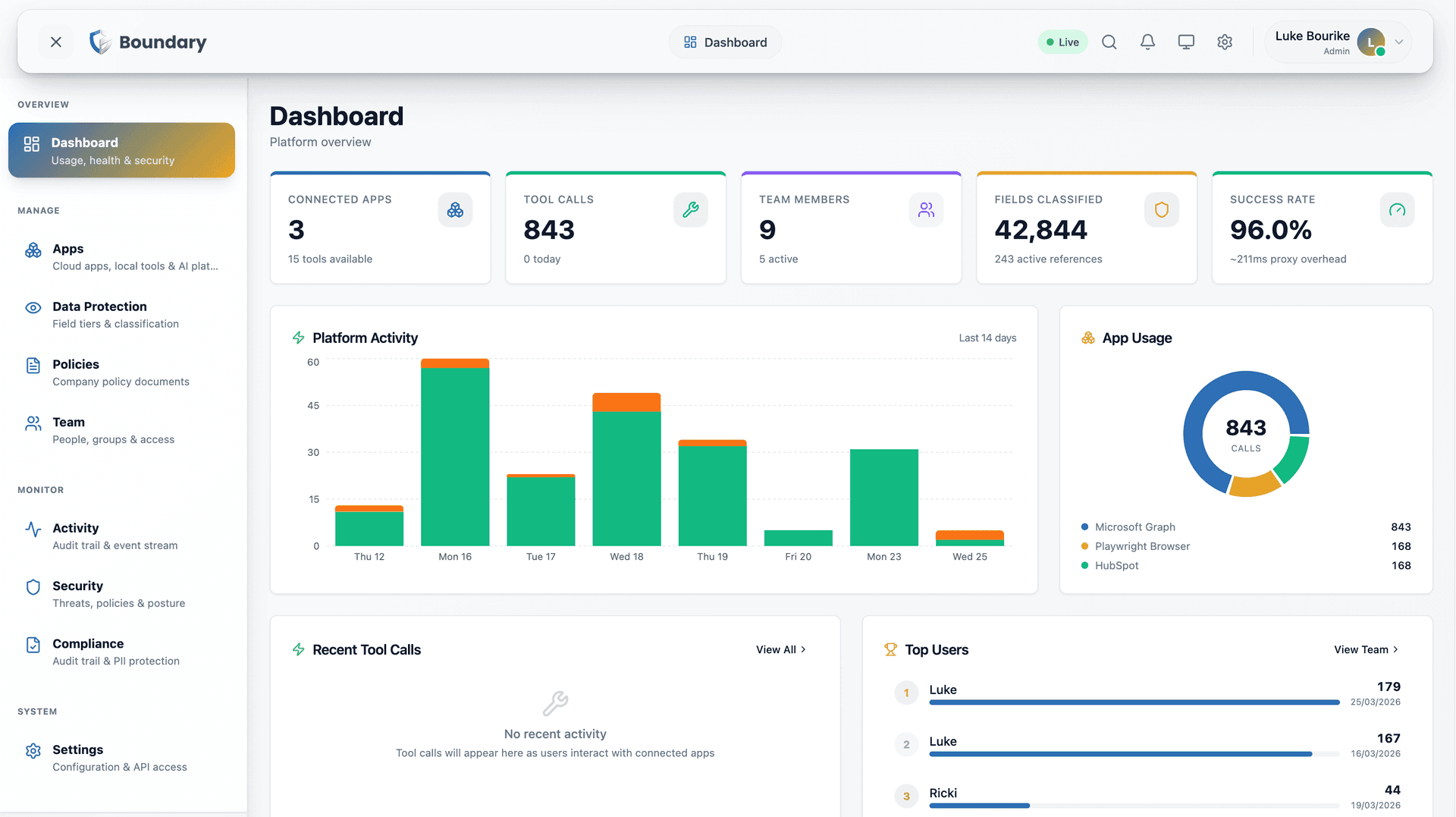The image size is (1456, 817).
Task: Click the Fields Classified shield icon
Action: point(1161,210)
